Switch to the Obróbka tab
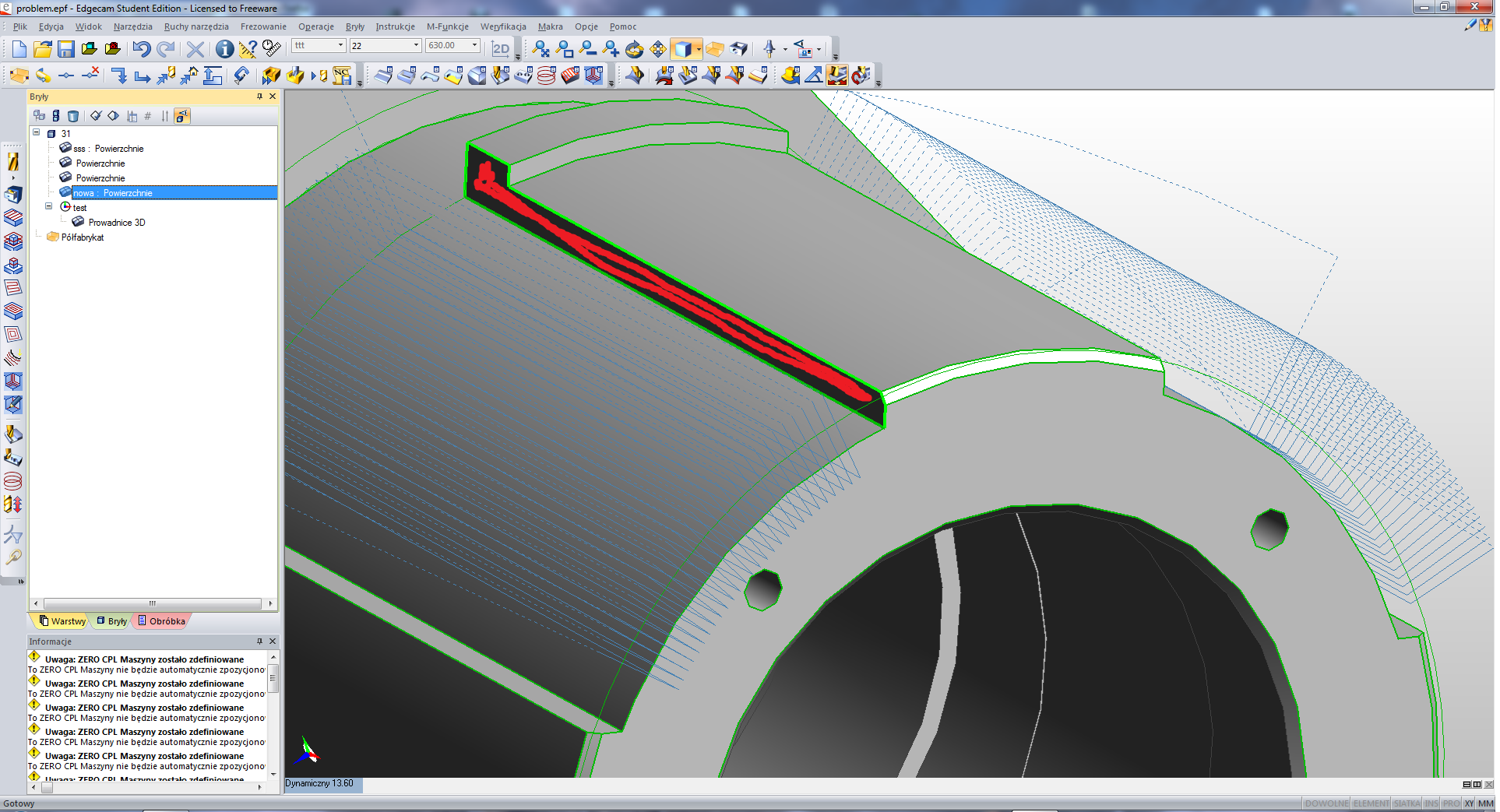1500x812 pixels. coord(162,621)
